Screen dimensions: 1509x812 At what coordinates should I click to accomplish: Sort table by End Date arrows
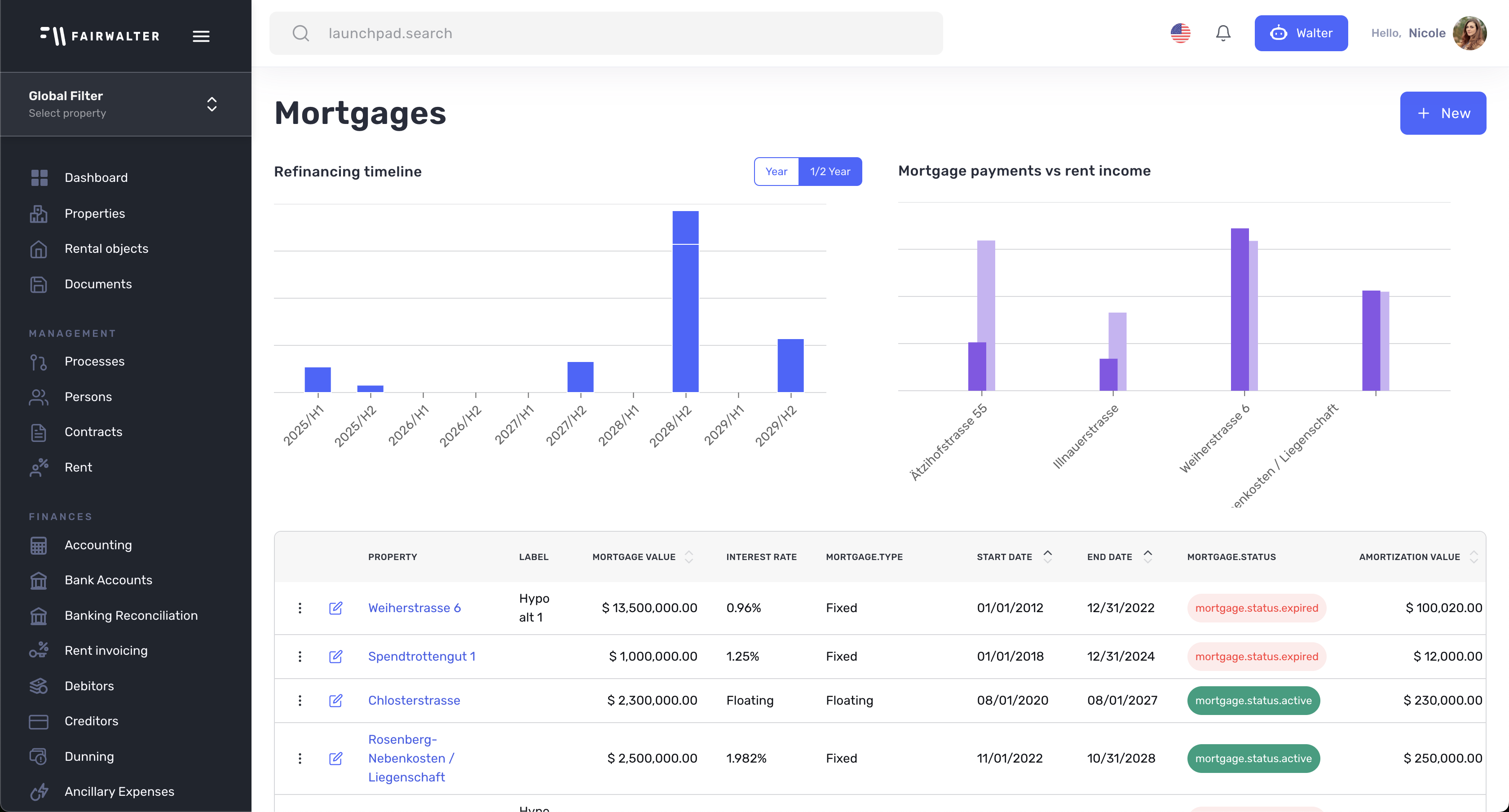pyautogui.click(x=1147, y=557)
